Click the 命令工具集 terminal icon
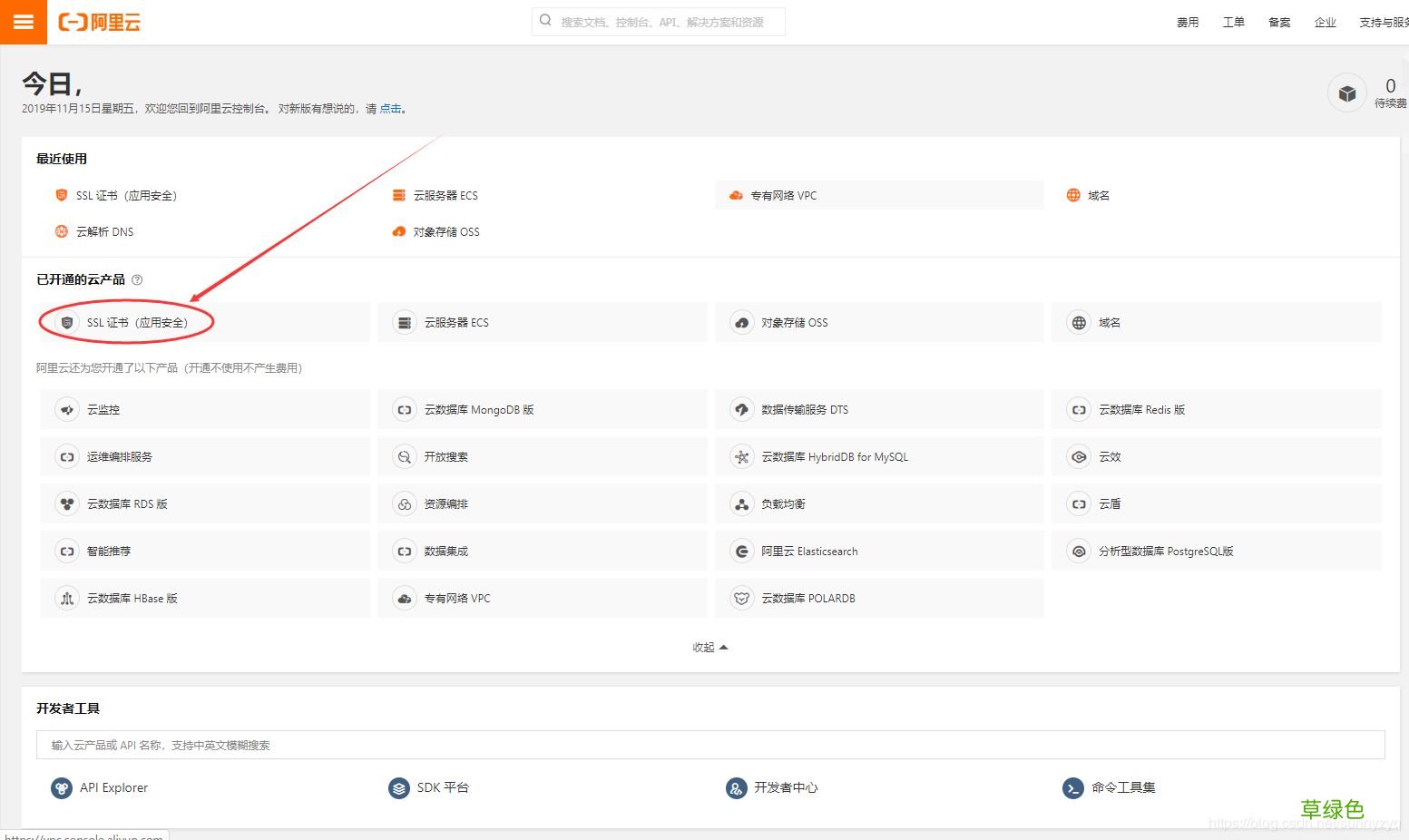 click(1073, 787)
